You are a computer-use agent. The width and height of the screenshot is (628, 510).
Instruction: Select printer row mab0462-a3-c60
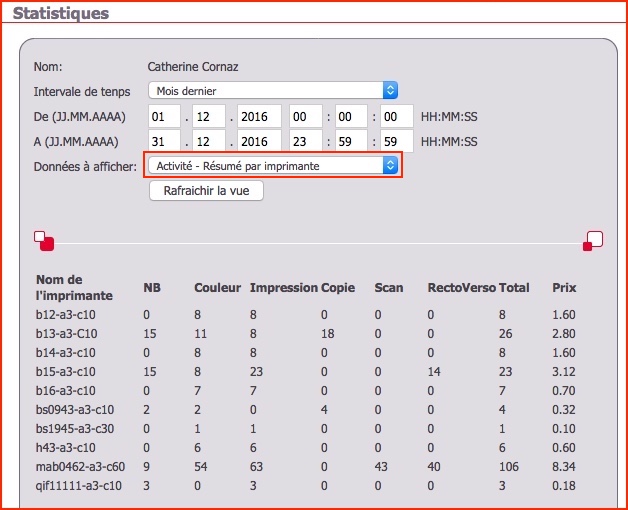[306, 467]
